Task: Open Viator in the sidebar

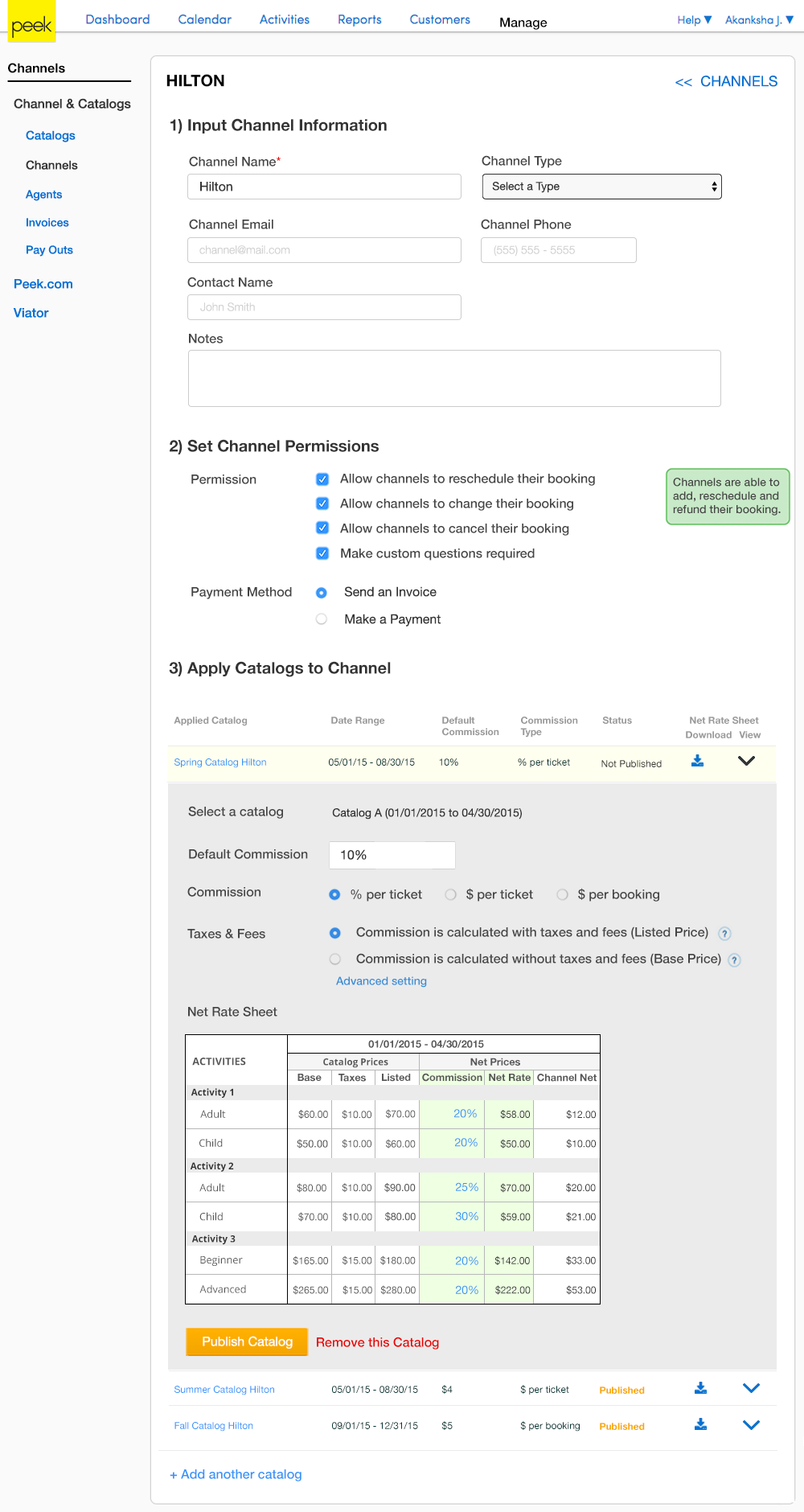Action: coord(31,313)
